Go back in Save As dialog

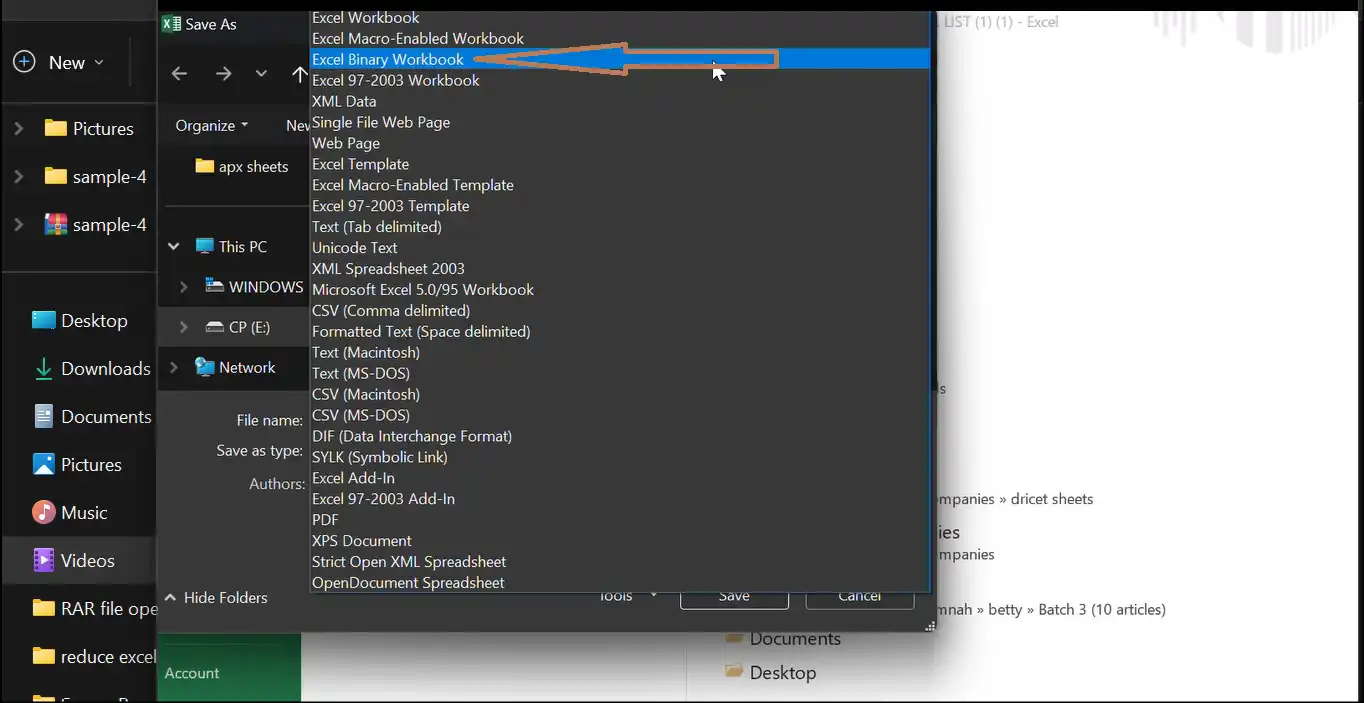[180, 73]
